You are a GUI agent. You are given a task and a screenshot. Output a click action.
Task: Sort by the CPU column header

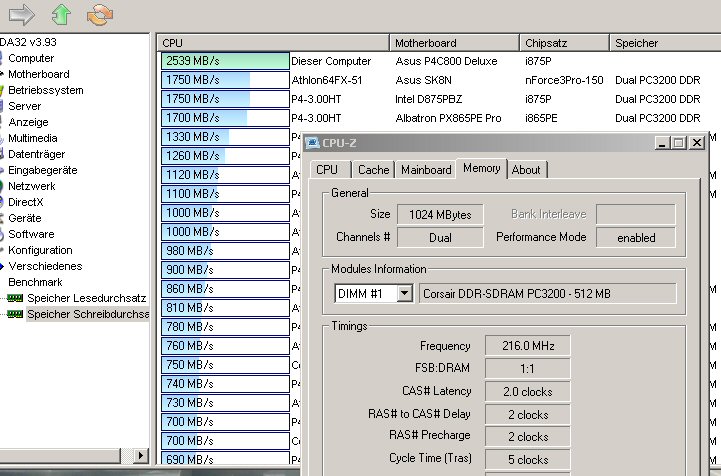(x=273, y=43)
